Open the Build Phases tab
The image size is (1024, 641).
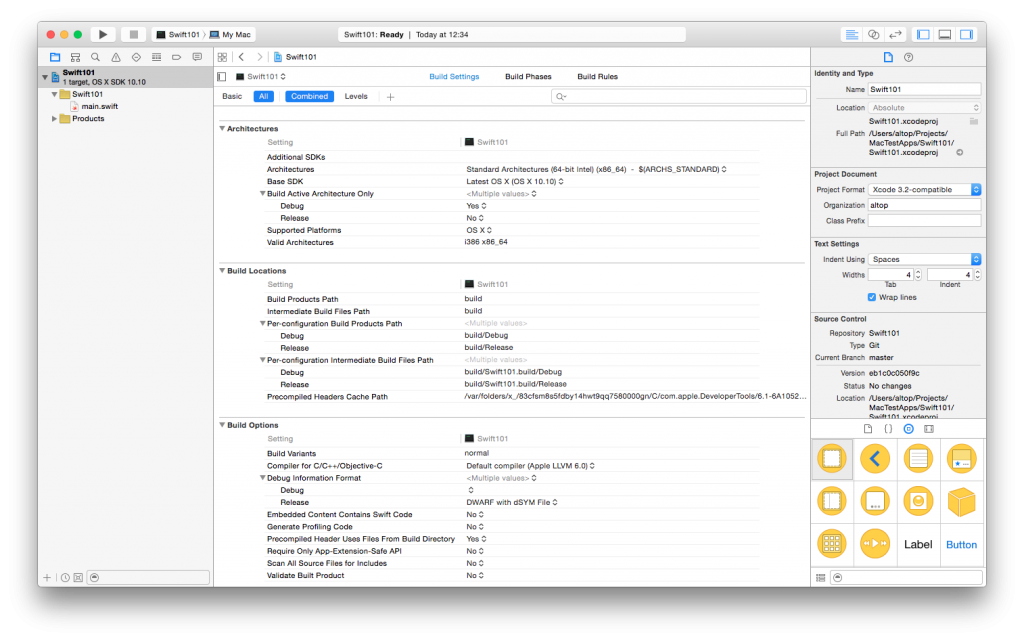528,76
